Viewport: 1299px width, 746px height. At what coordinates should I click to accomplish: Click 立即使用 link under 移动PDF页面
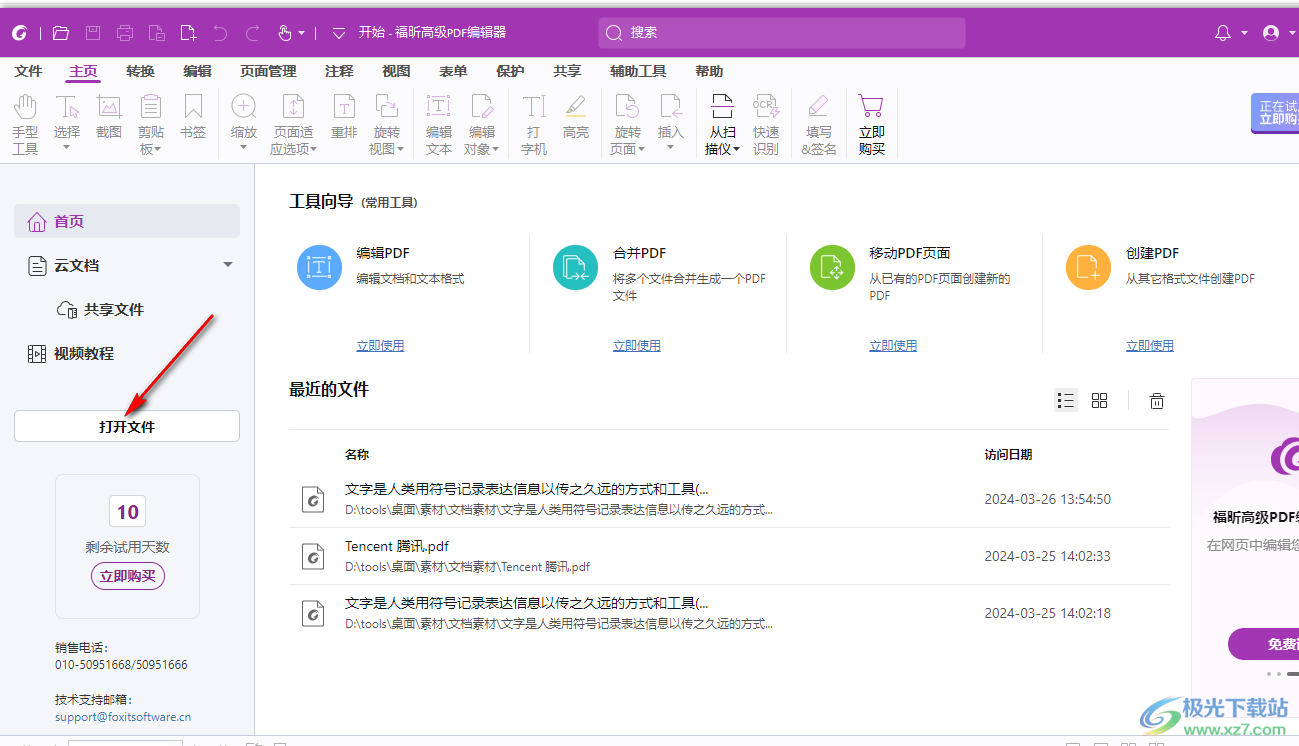click(893, 346)
